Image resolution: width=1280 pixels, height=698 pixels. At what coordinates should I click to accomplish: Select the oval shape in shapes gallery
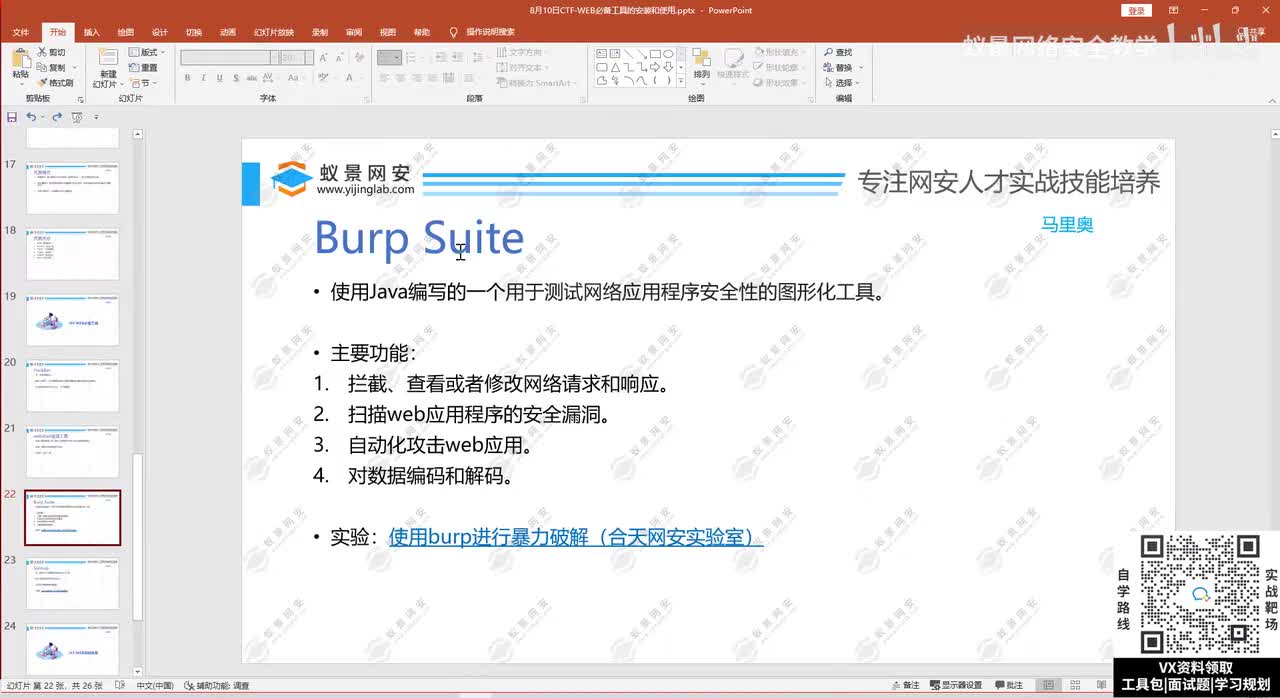[x=667, y=54]
